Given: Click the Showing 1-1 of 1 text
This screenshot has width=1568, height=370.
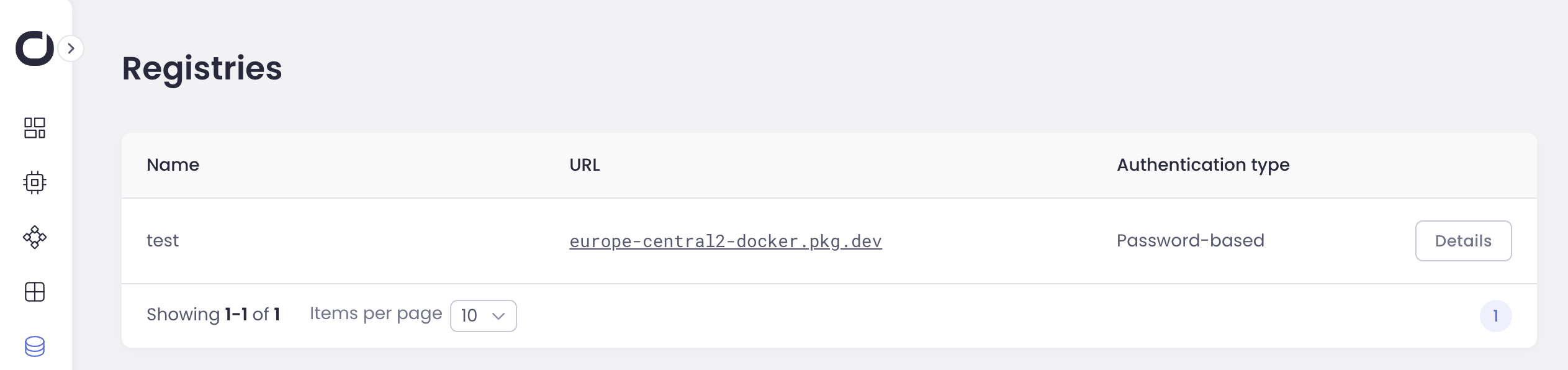Looking at the screenshot, I should click(x=213, y=315).
